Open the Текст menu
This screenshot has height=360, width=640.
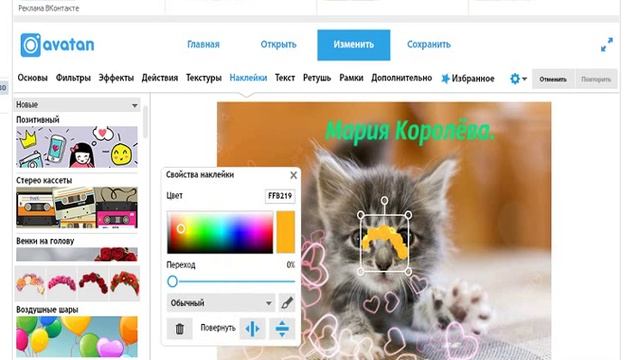[285, 78]
